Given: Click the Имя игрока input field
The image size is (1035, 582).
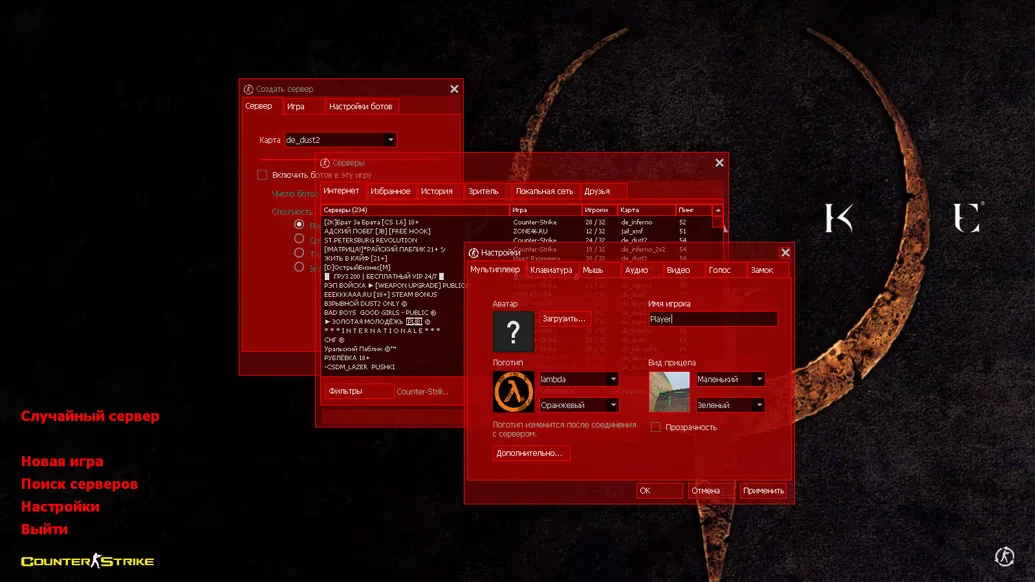Looking at the screenshot, I should click(712, 319).
